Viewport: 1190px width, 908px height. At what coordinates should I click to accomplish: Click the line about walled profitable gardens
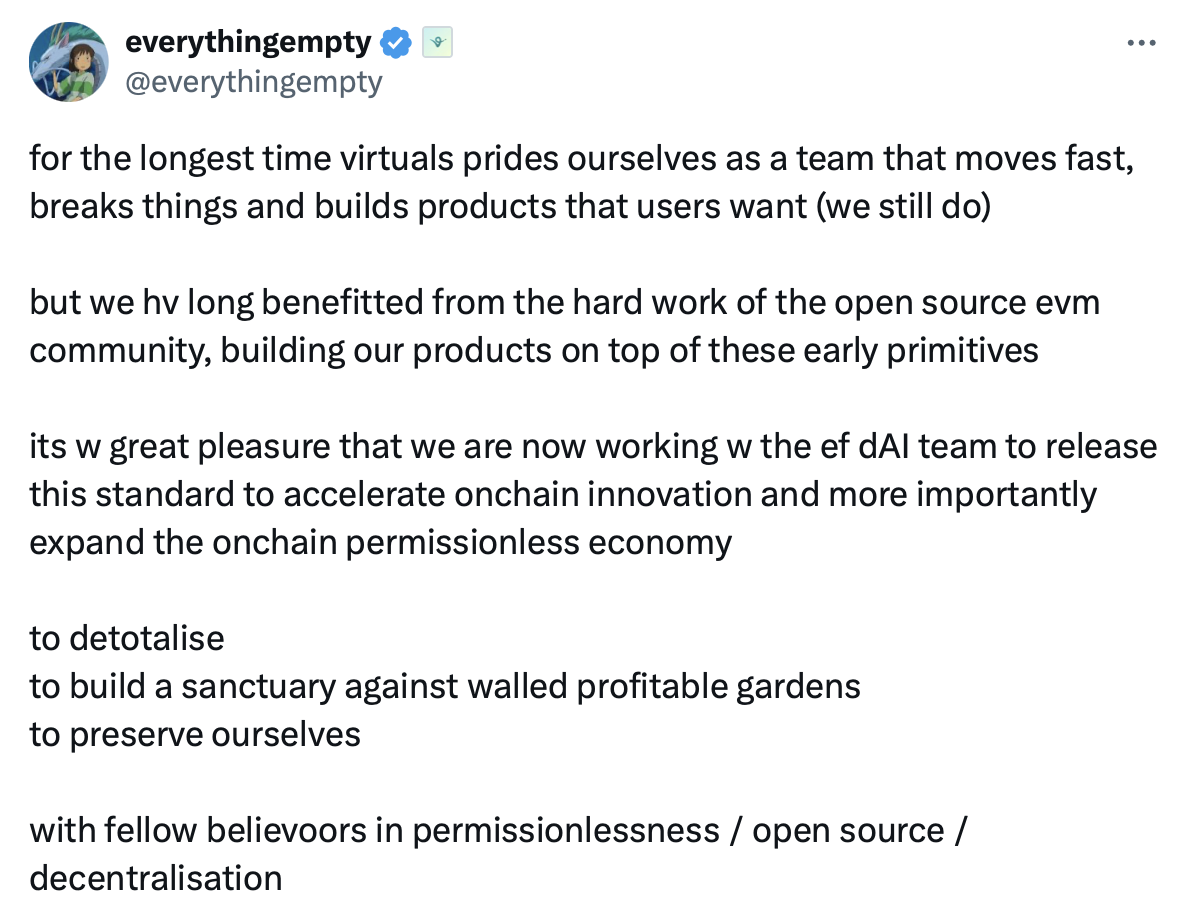[x=445, y=686]
